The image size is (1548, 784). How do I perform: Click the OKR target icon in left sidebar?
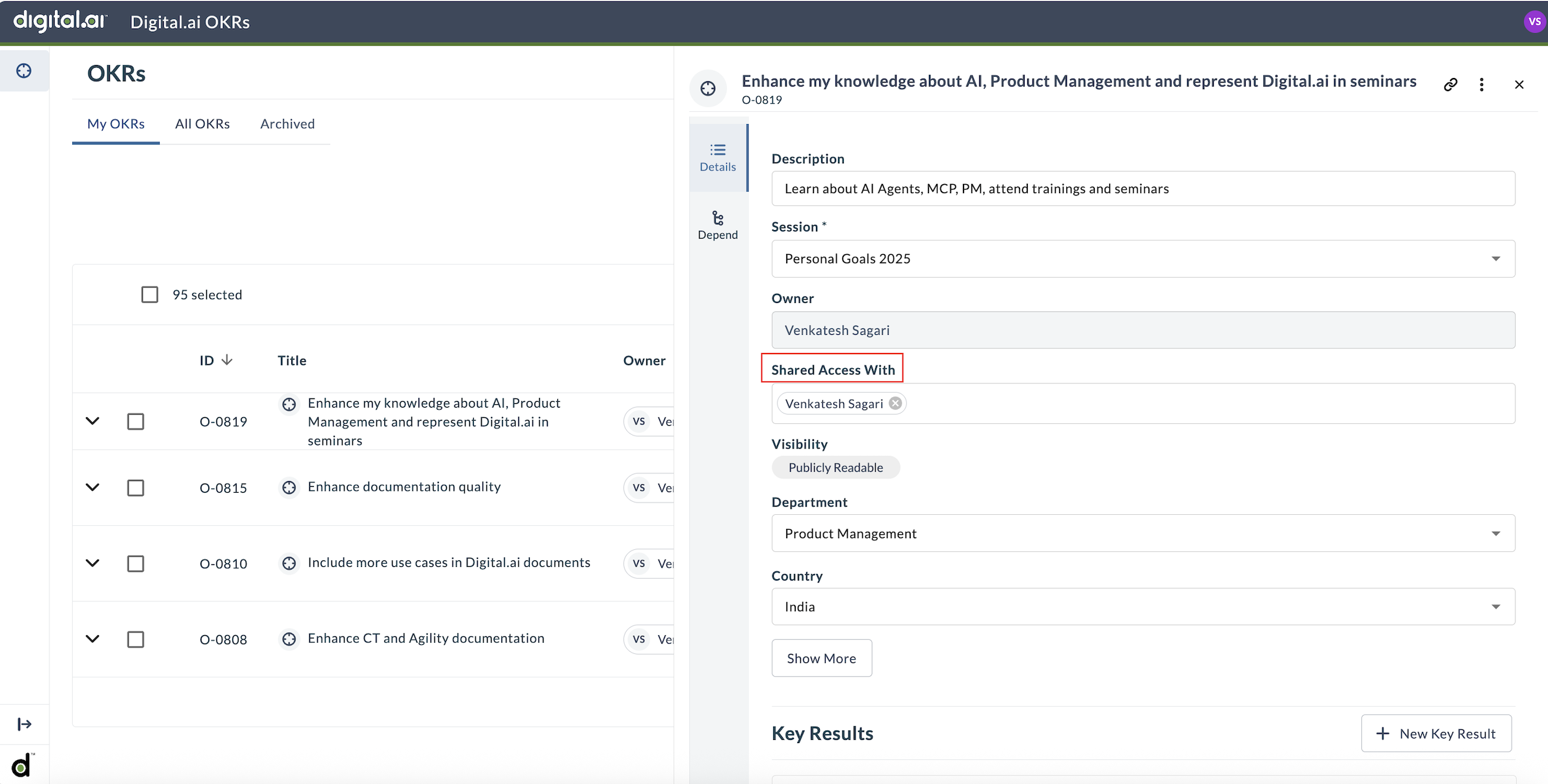coord(24,71)
